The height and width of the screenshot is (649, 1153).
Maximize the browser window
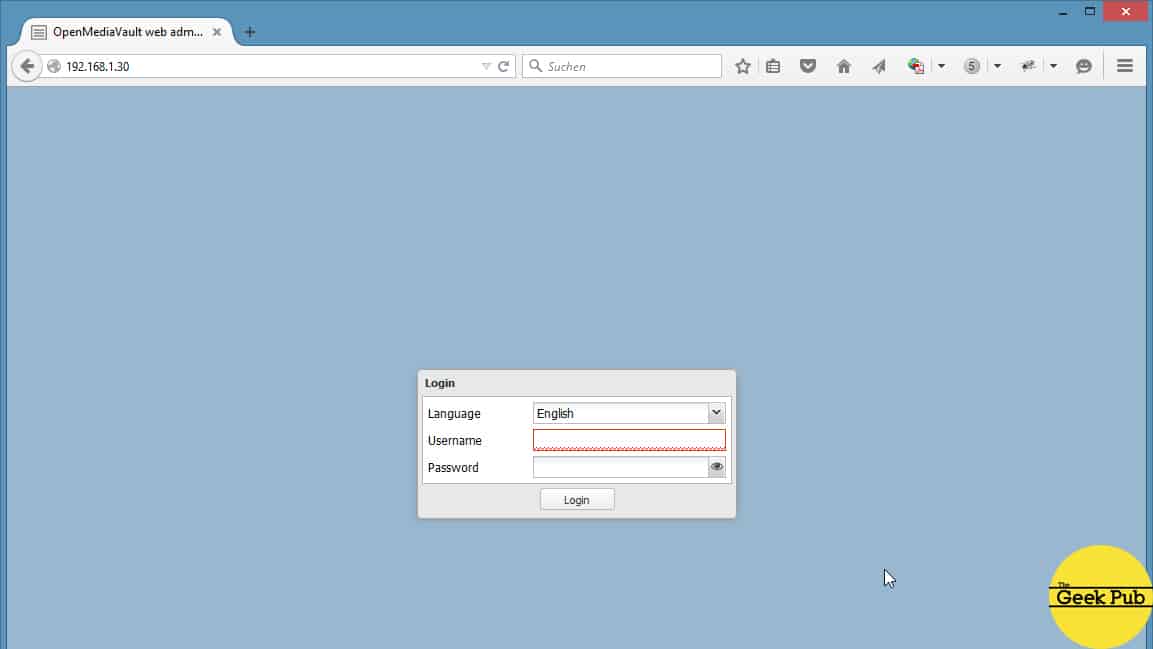[1090, 12]
